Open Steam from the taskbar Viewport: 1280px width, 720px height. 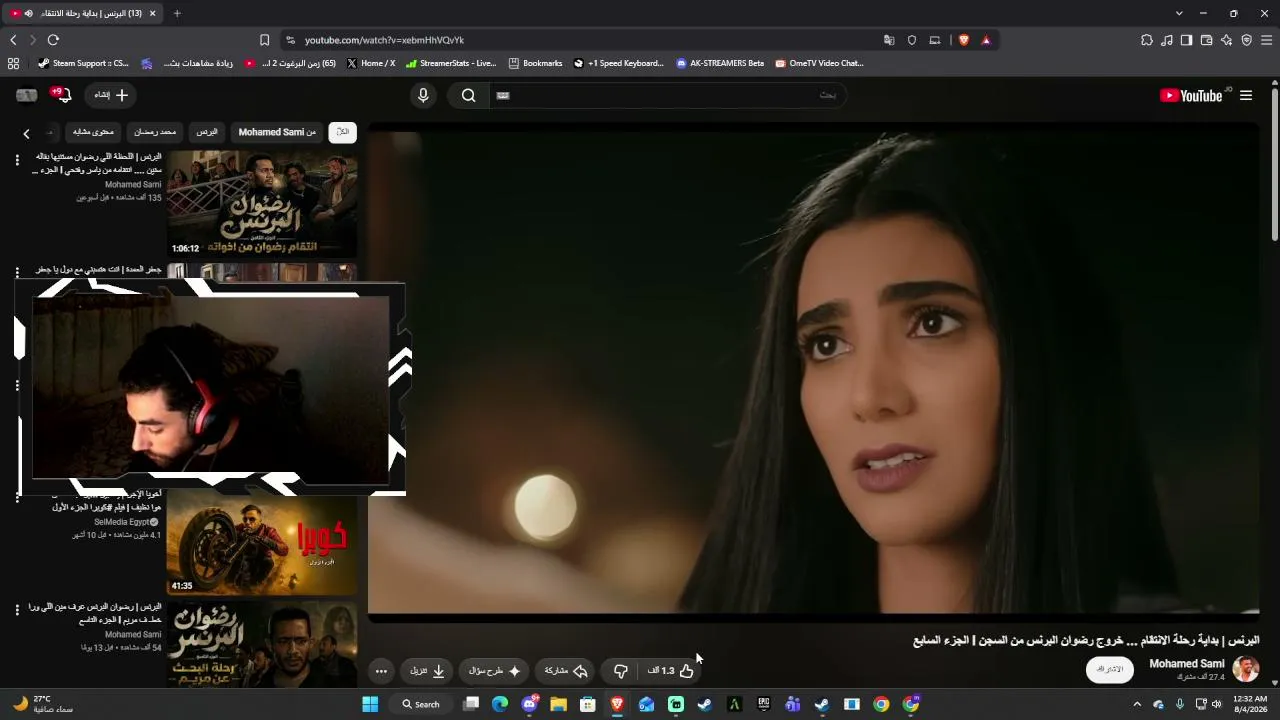pyautogui.click(x=705, y=704)
